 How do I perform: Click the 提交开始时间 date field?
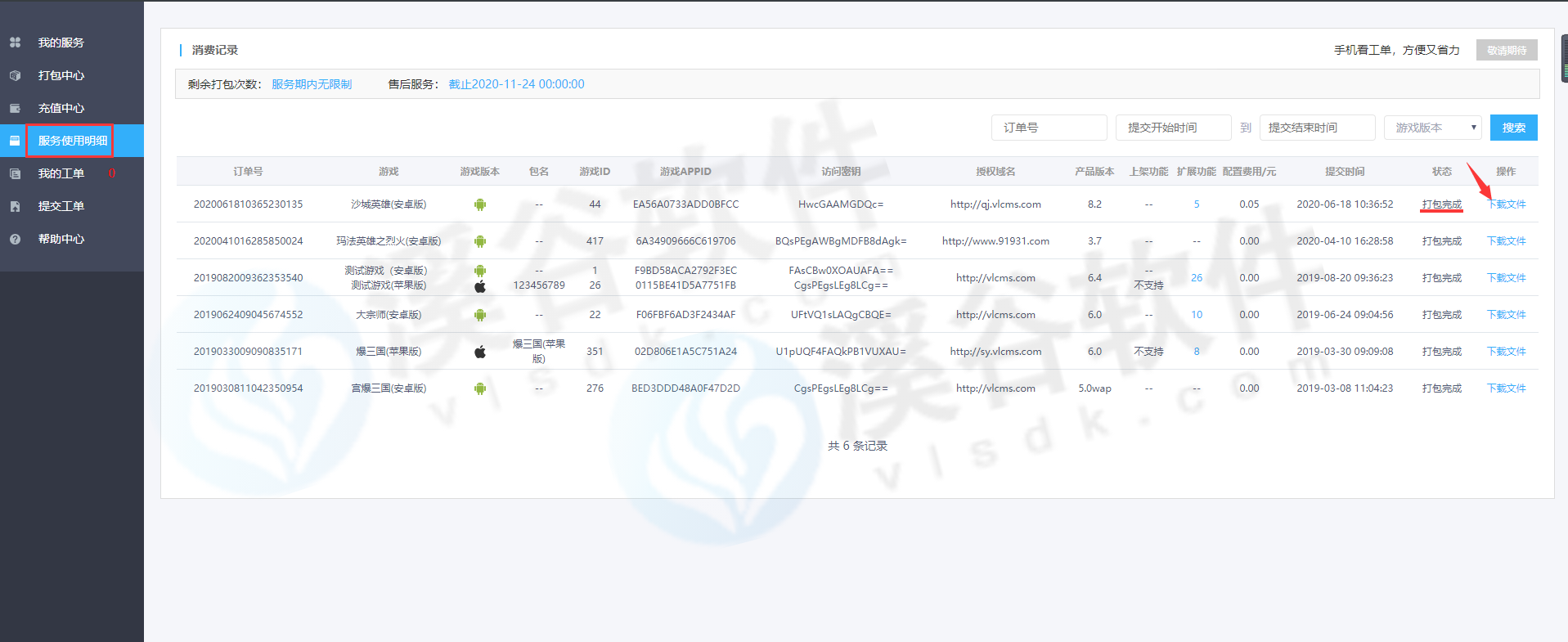[x=1173, y=128]
